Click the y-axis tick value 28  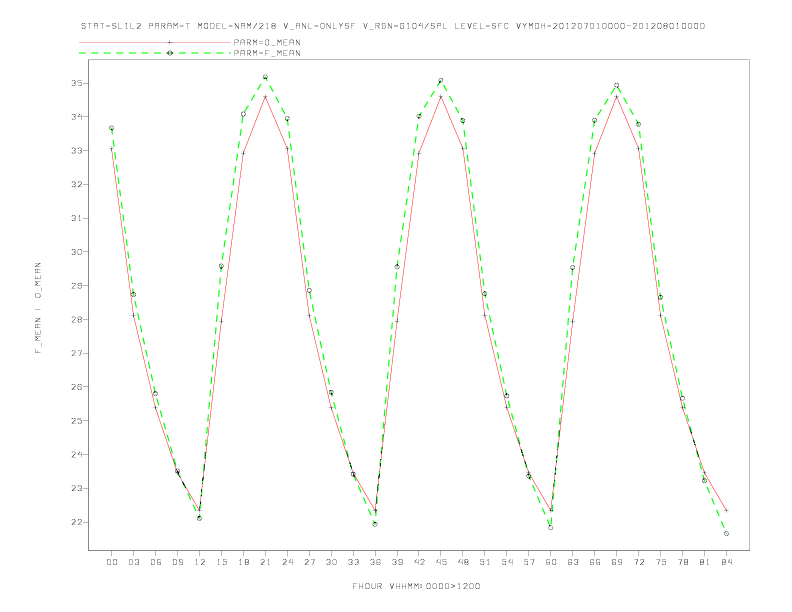76,320
